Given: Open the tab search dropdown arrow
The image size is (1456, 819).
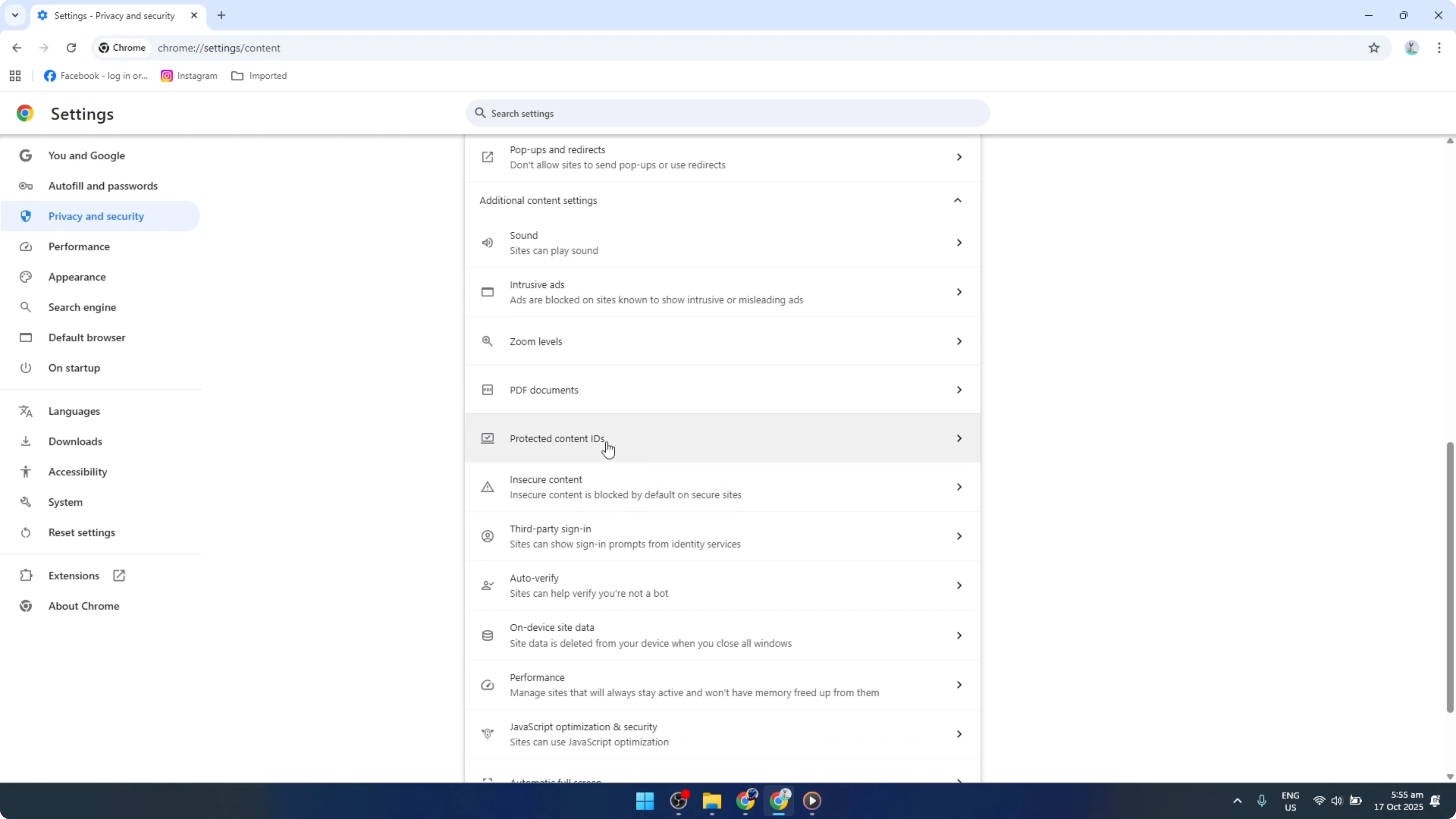Looking at the screenshot, I should [x=15, y=15].
